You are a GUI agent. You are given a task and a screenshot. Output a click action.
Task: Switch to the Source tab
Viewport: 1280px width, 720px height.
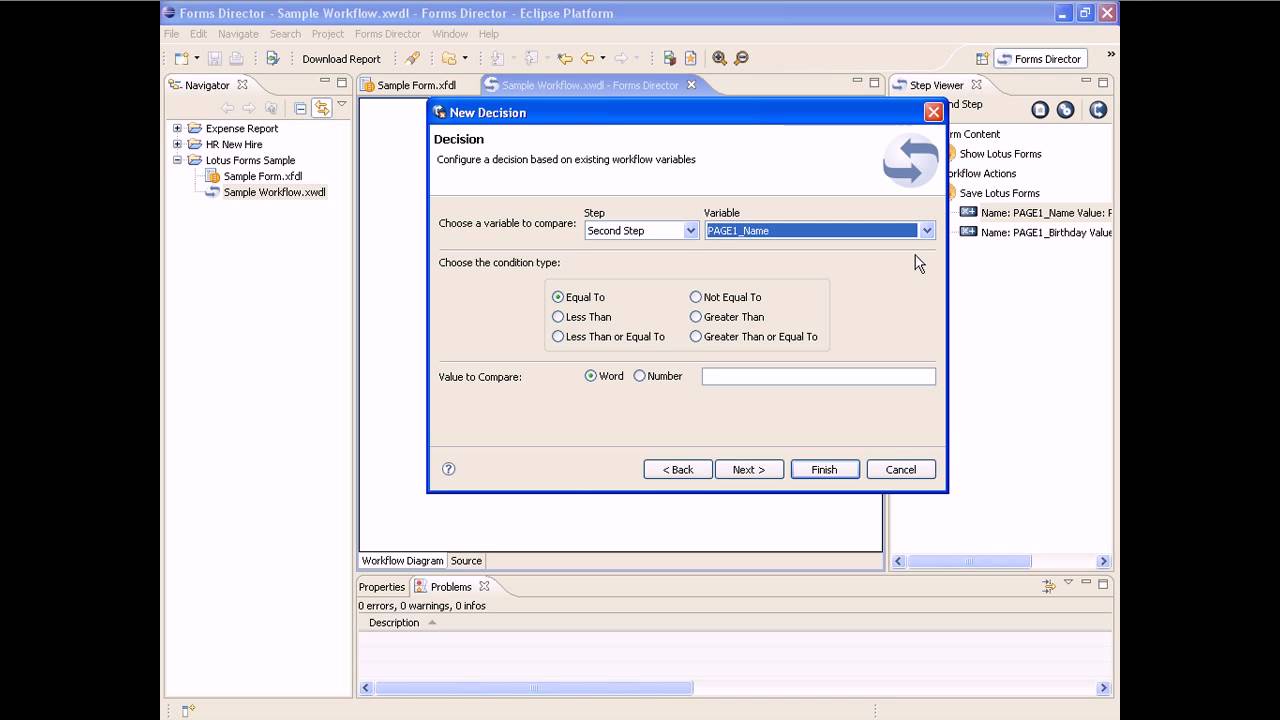click(466, 561)
